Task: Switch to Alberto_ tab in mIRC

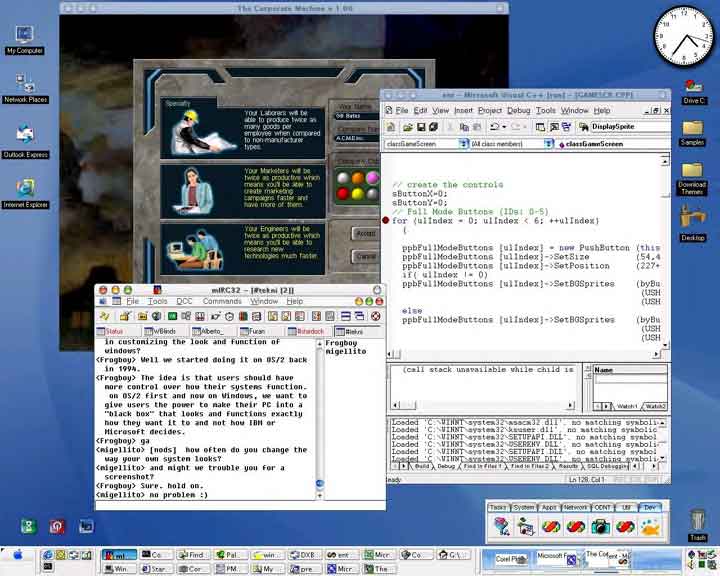Action: [212, 331]
